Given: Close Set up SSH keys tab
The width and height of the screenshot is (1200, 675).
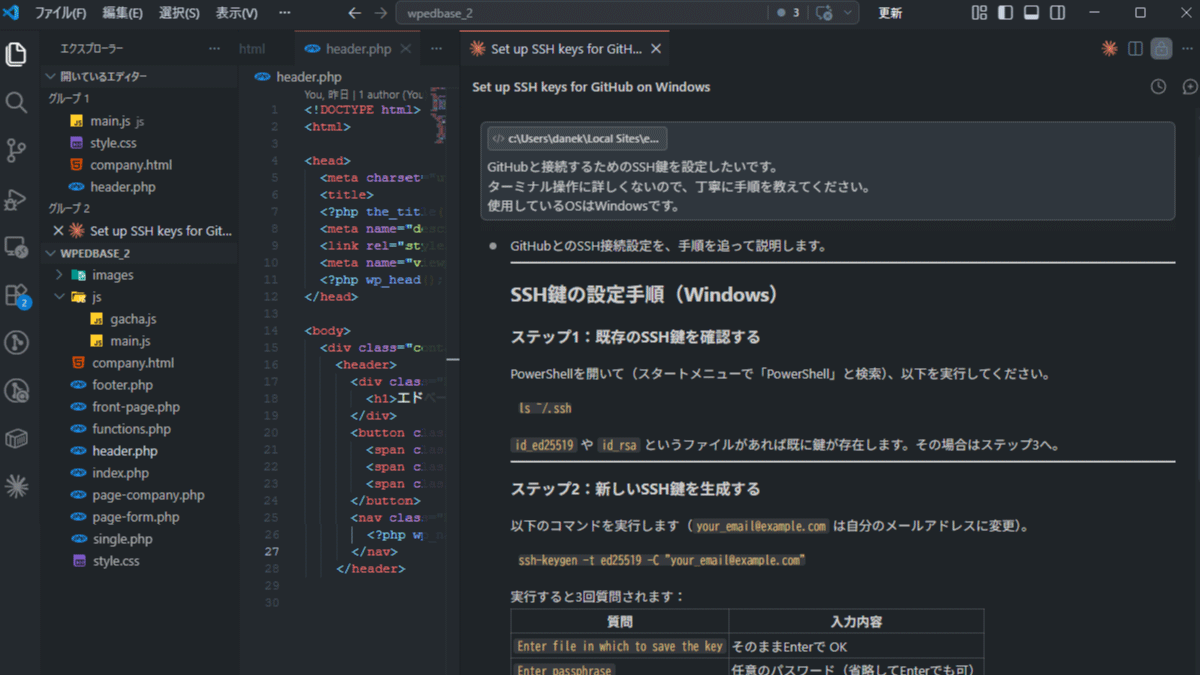Looking at the screenshot, I should tap(655, 48).
